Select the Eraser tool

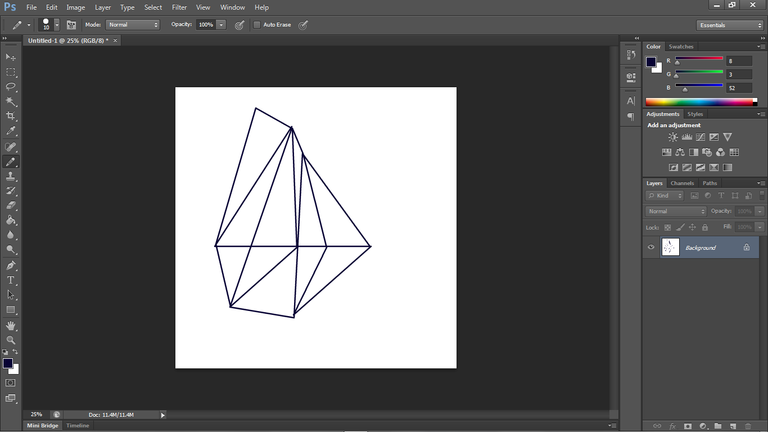tap(10, 206)
